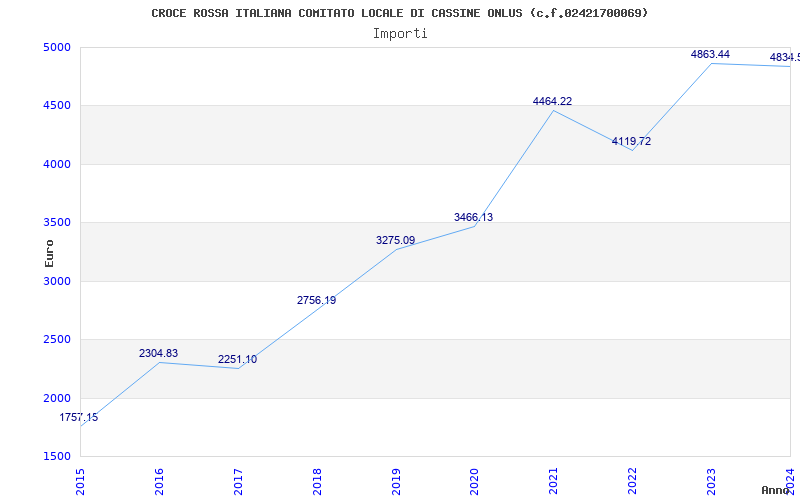Select data value 4863.44
This screenshot has width=800, height=500.
tap(710, 54)
